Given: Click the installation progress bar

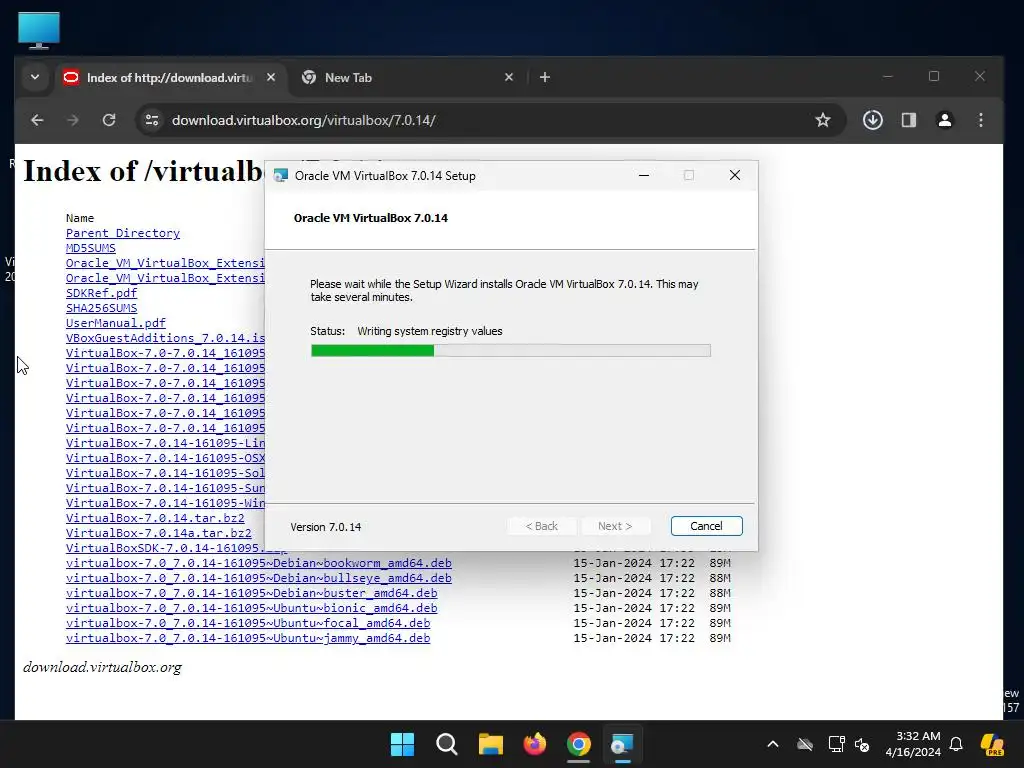Looking at the screenshot, I should point(511,351).
